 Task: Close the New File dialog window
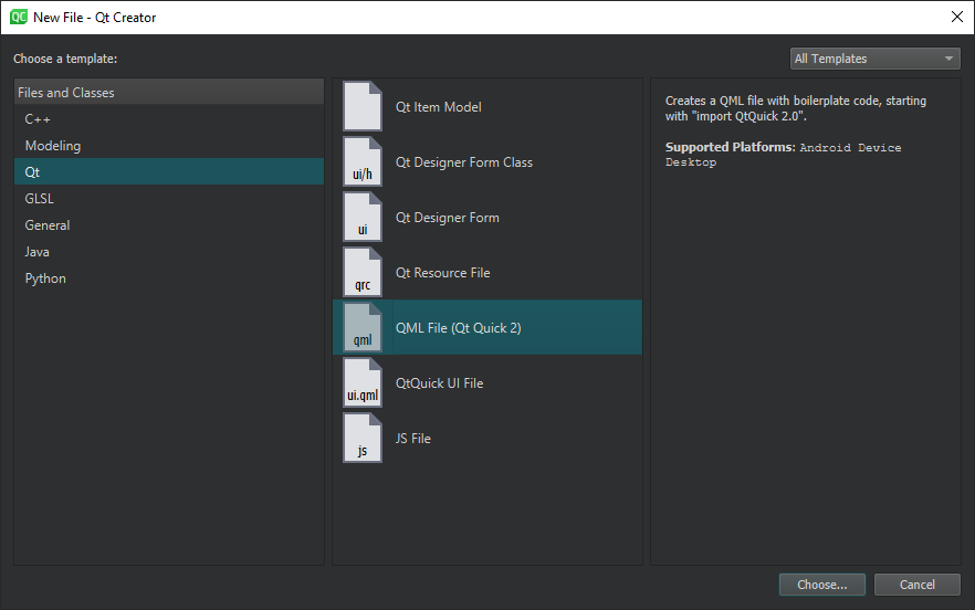[x=957, y=17]
